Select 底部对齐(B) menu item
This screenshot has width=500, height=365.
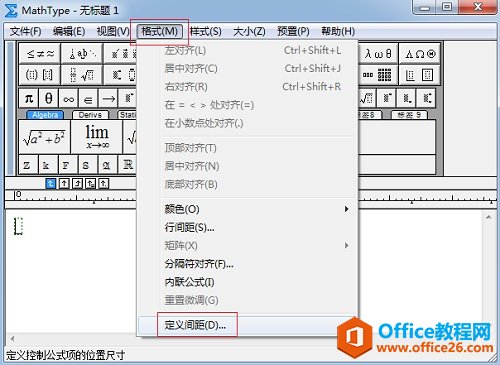[x=248, y=184]
